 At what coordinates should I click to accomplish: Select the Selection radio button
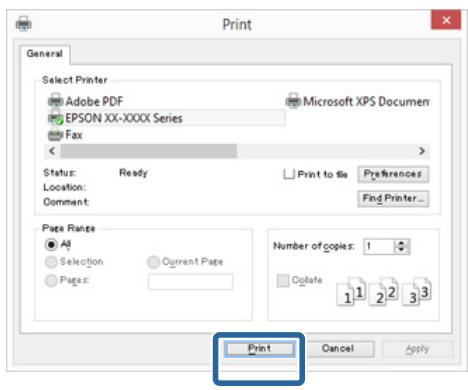[51, 262]
